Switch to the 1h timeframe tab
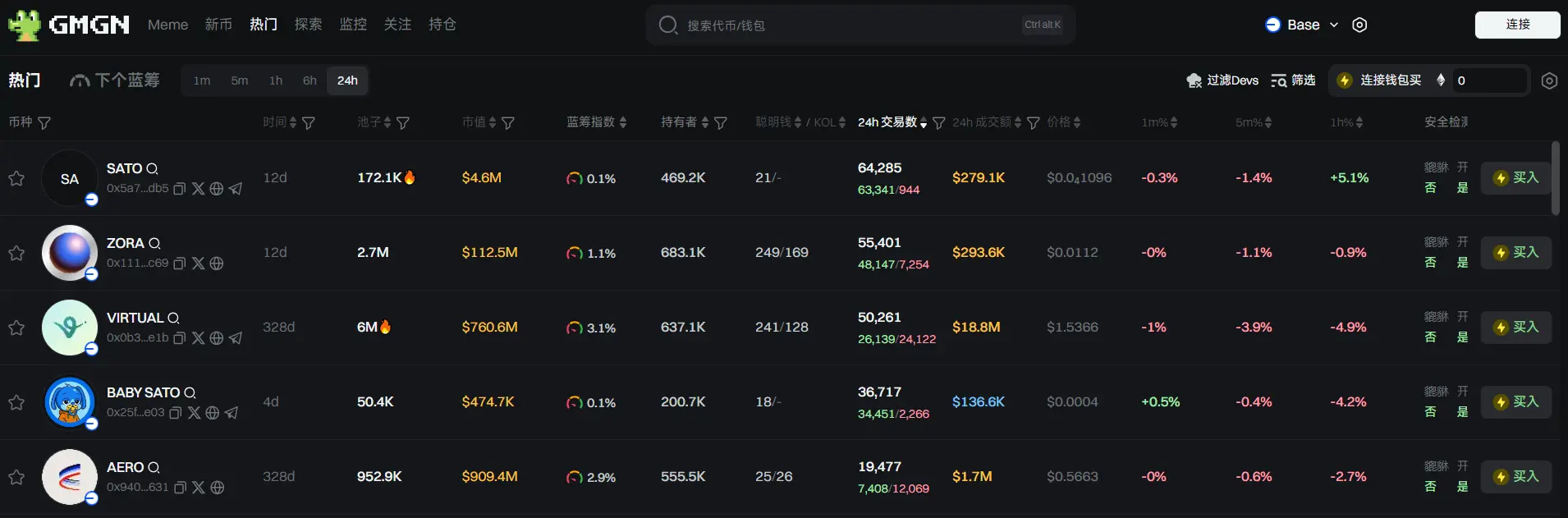1568x518 pixels. pos(276,80)
